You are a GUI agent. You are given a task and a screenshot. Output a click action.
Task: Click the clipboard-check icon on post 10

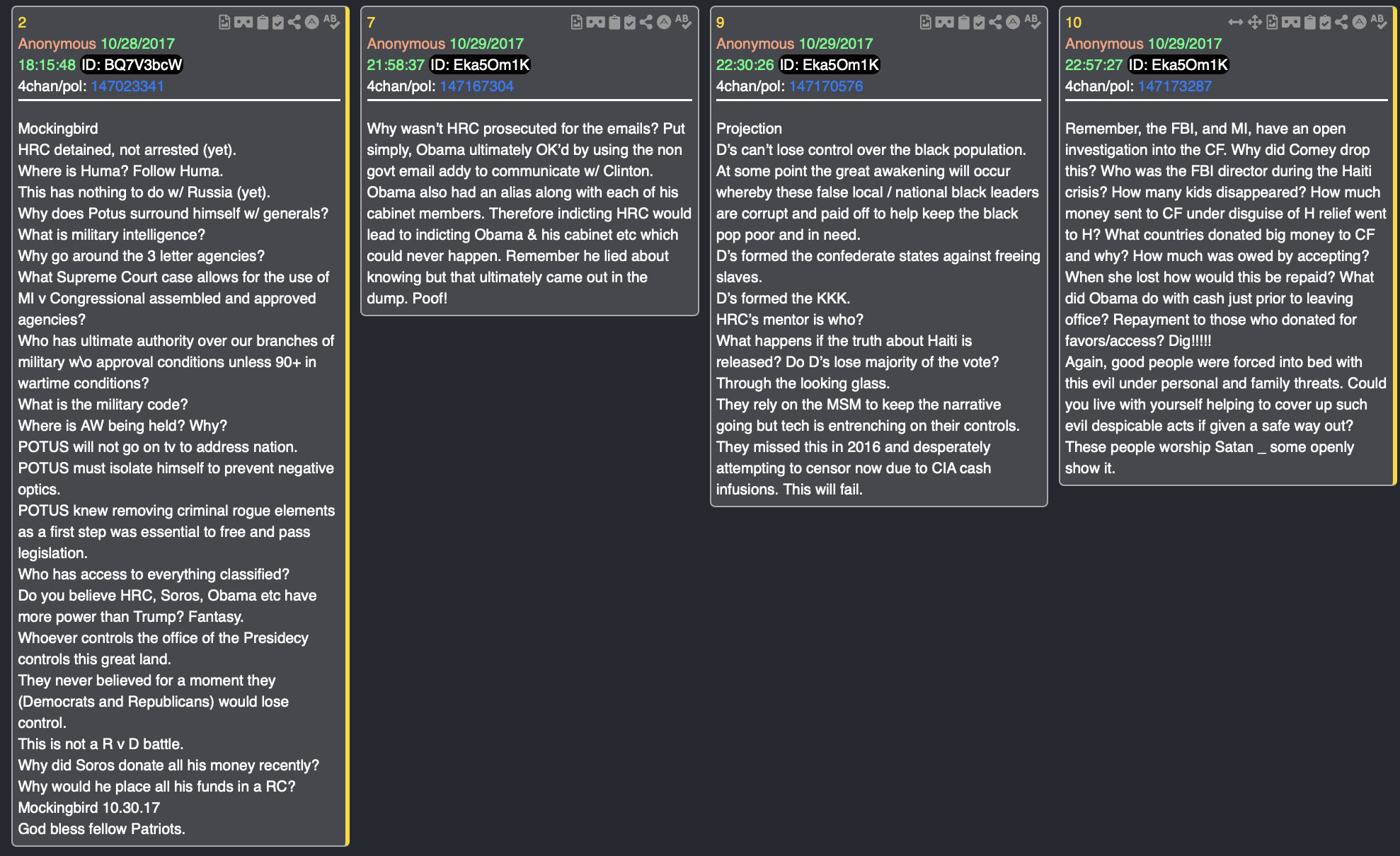1325,23
